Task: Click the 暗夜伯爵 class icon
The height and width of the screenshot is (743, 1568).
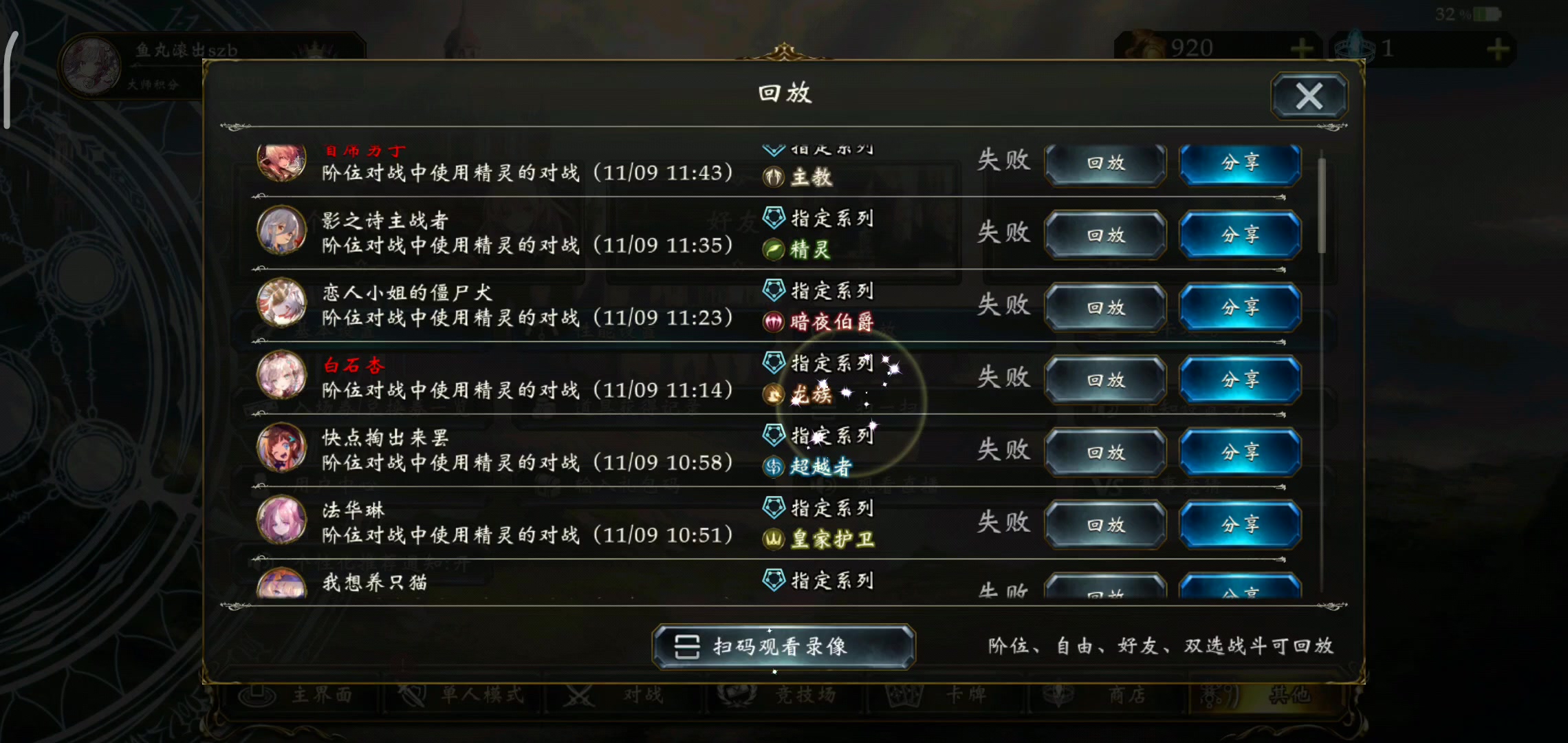Action: pos(774,321)
